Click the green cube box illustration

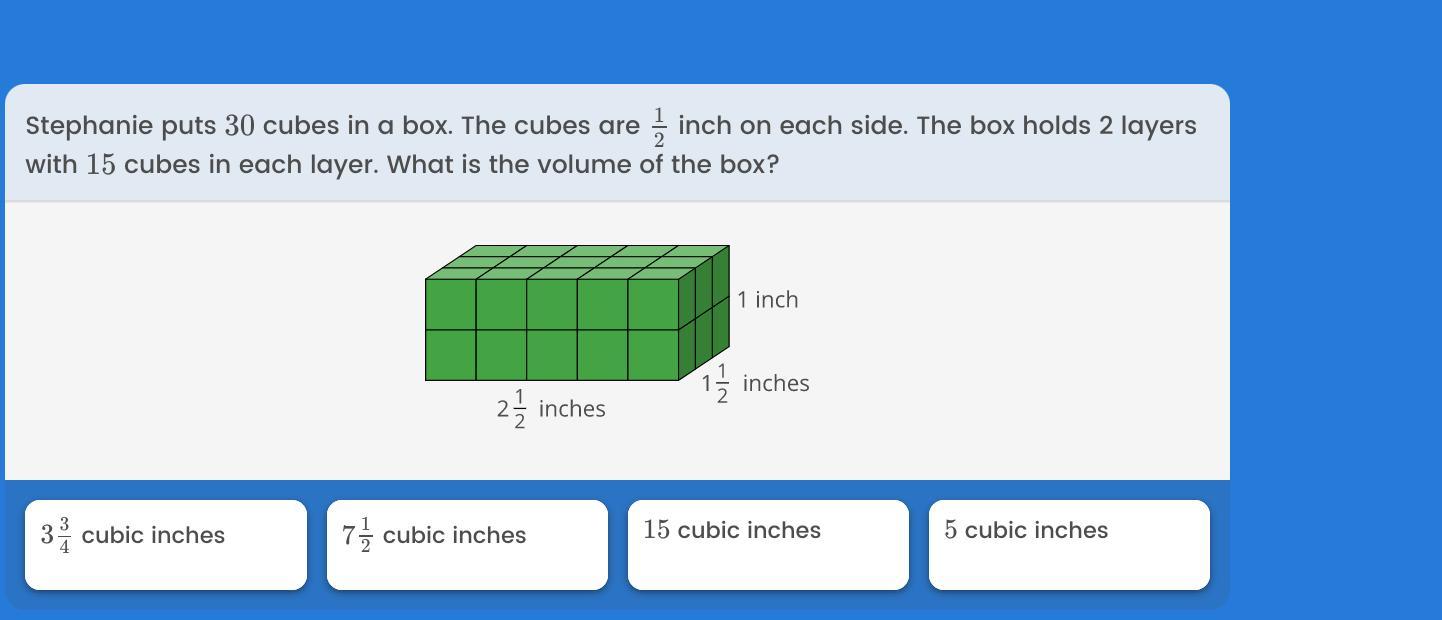[577, 313]
